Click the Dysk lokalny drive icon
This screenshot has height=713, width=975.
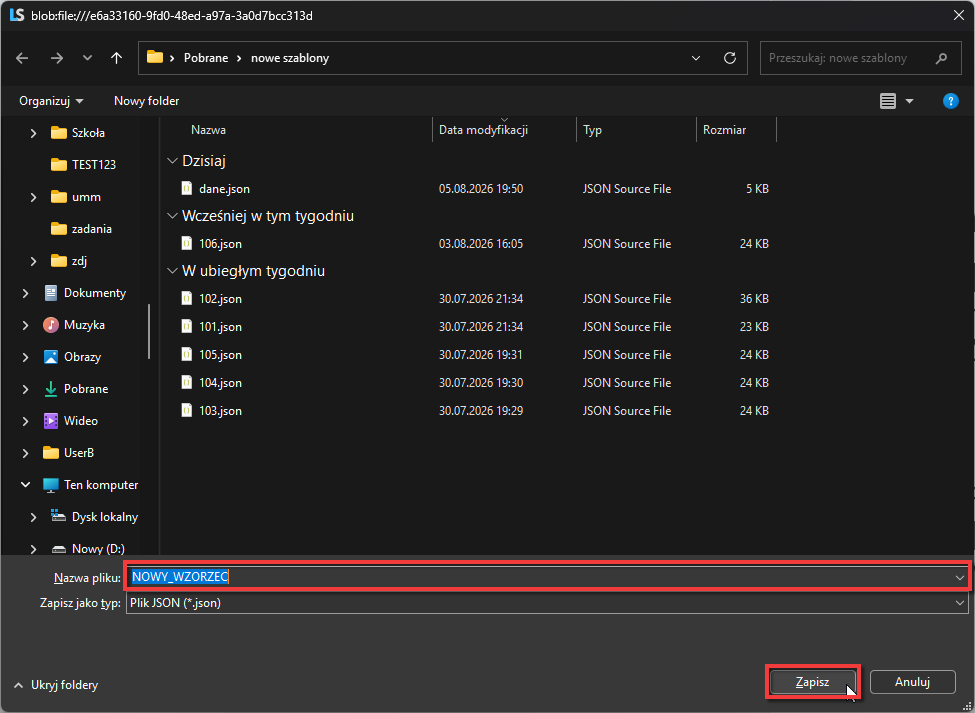click(58, 517)
